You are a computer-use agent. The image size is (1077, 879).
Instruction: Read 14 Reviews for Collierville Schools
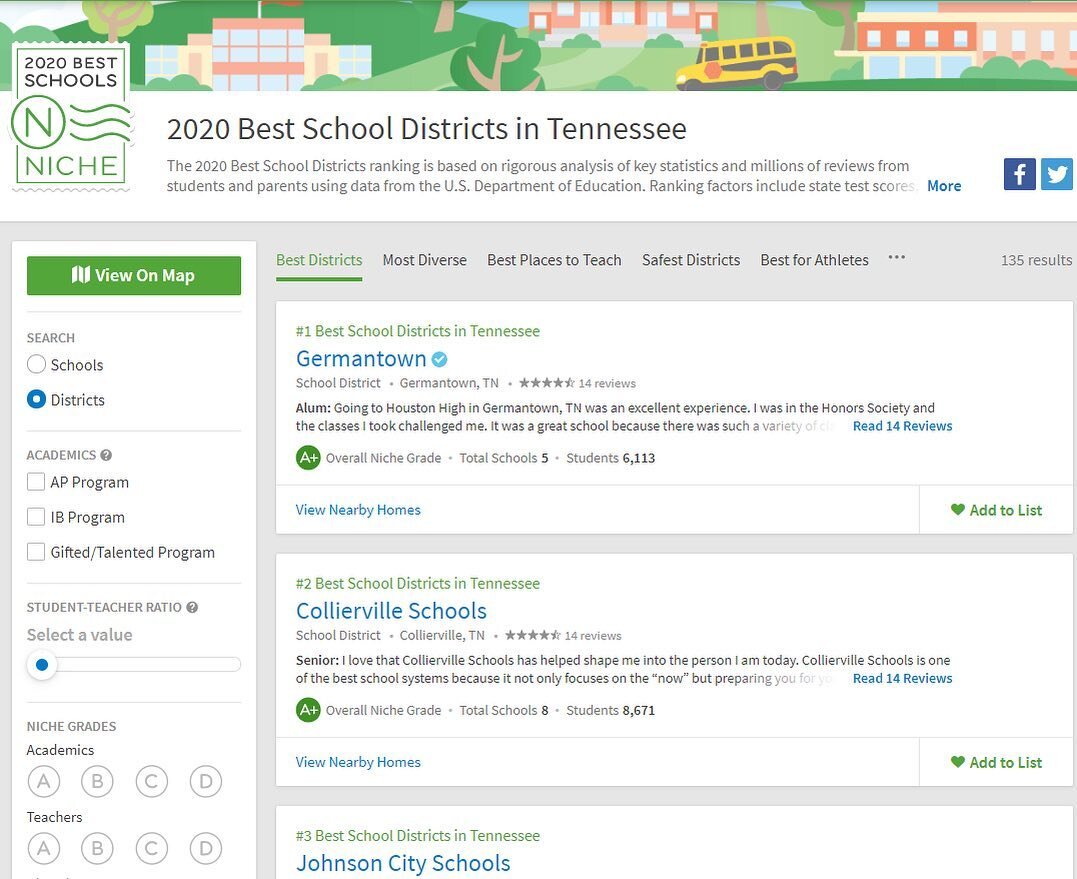click(x=903, y=678)
